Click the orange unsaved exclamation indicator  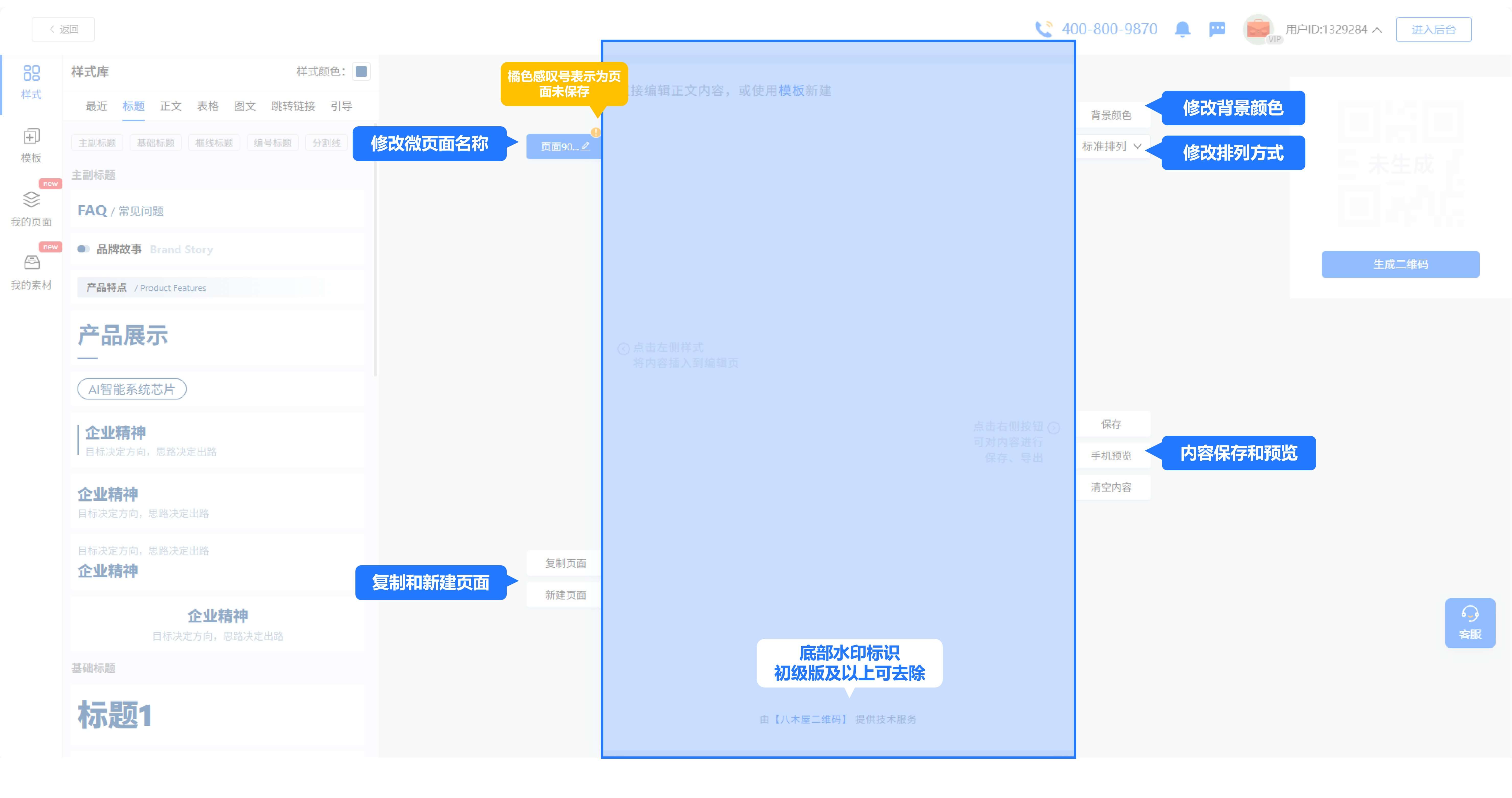(595, 133)
